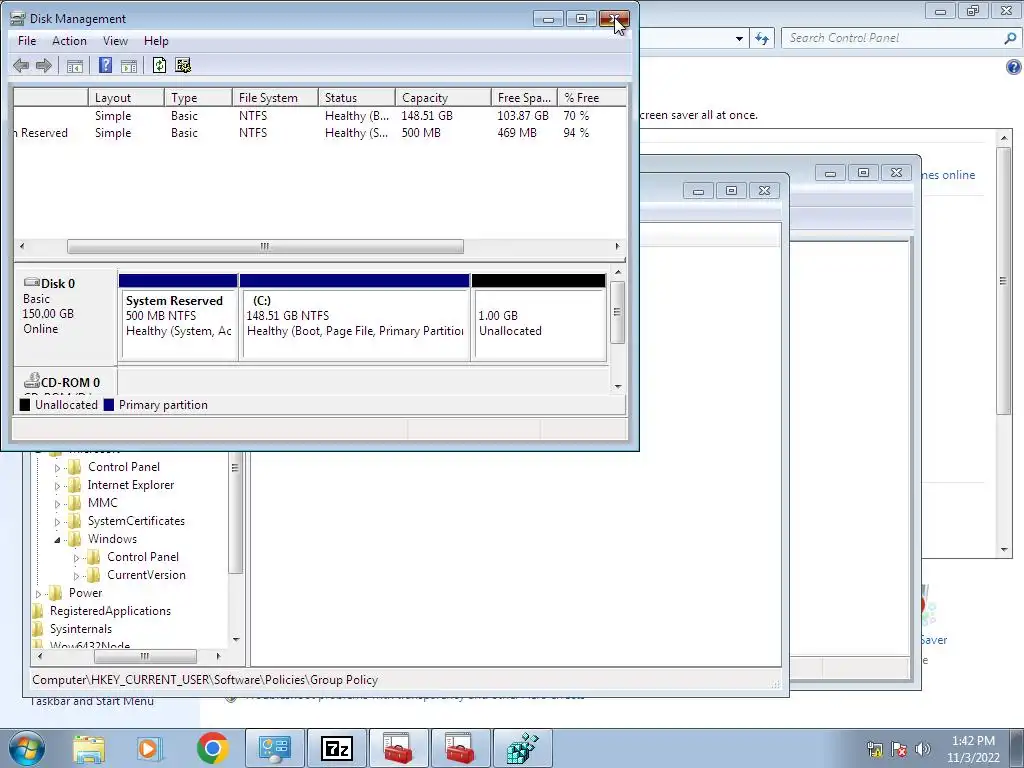Click the blue Primary partition legend swatch
Image resolution: width=1024 pixels, height=768 pixels.
click(108, 405)
